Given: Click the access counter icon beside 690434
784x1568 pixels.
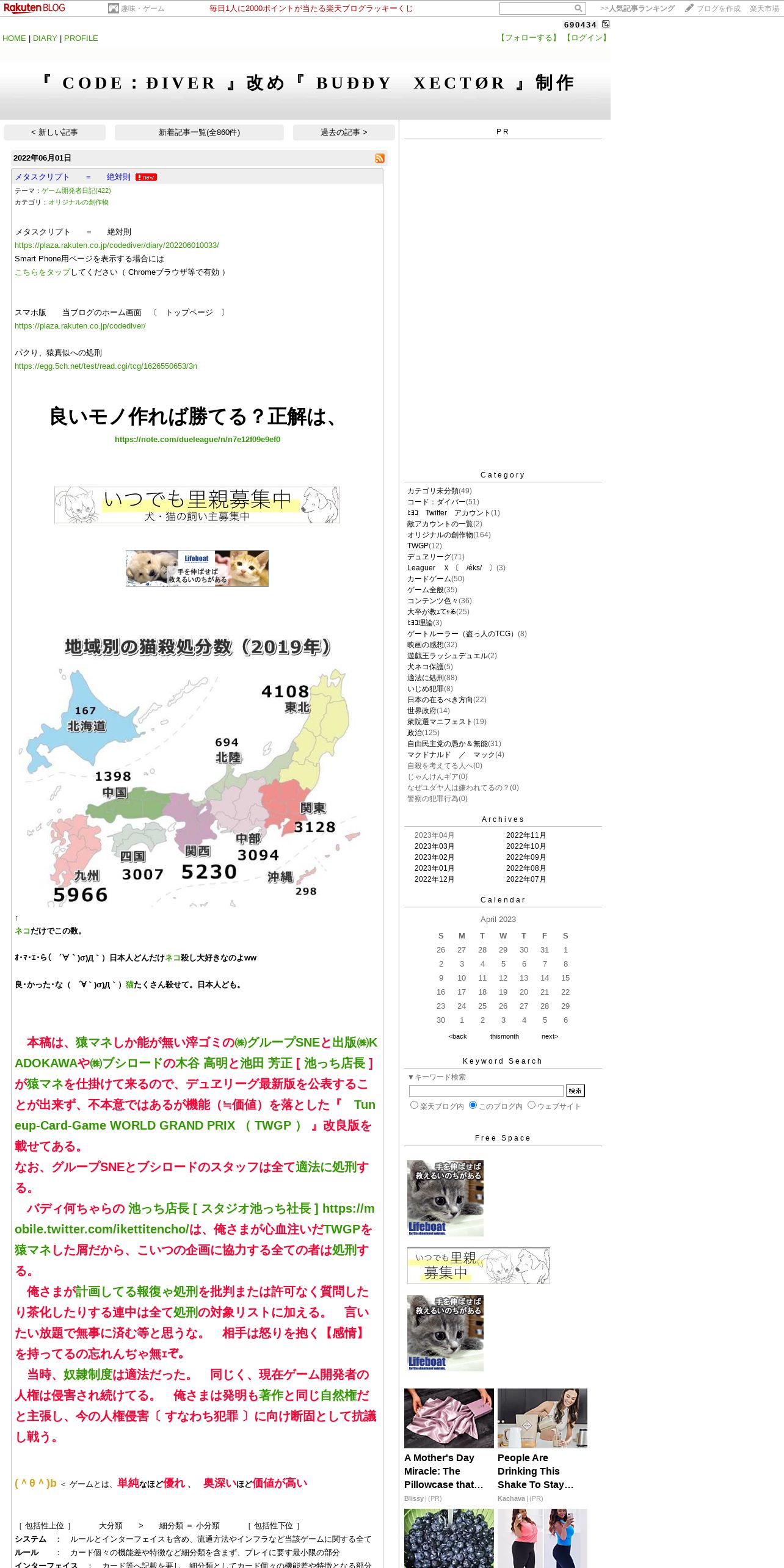Looking at the screenshot, I should pyautogui.click(x=606, y=24).
